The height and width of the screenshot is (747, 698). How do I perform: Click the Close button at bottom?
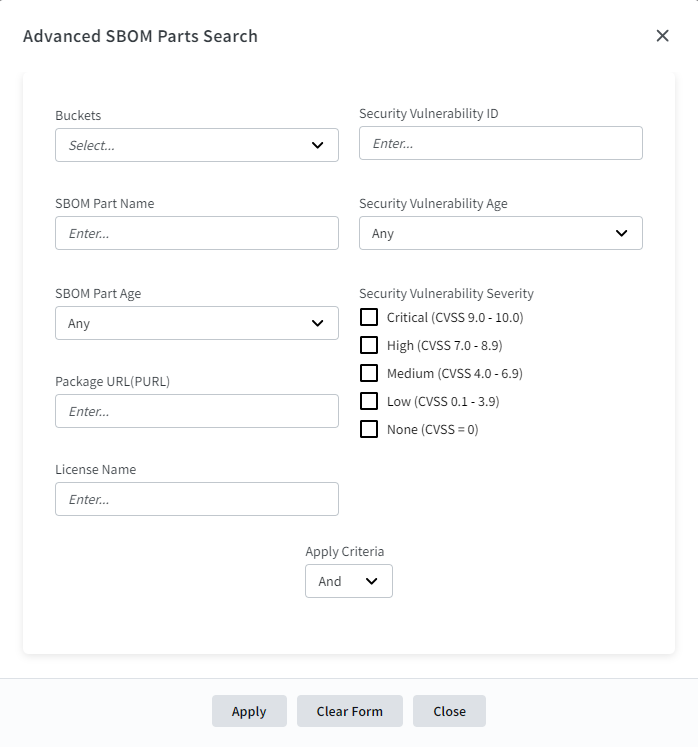point(449,711)
